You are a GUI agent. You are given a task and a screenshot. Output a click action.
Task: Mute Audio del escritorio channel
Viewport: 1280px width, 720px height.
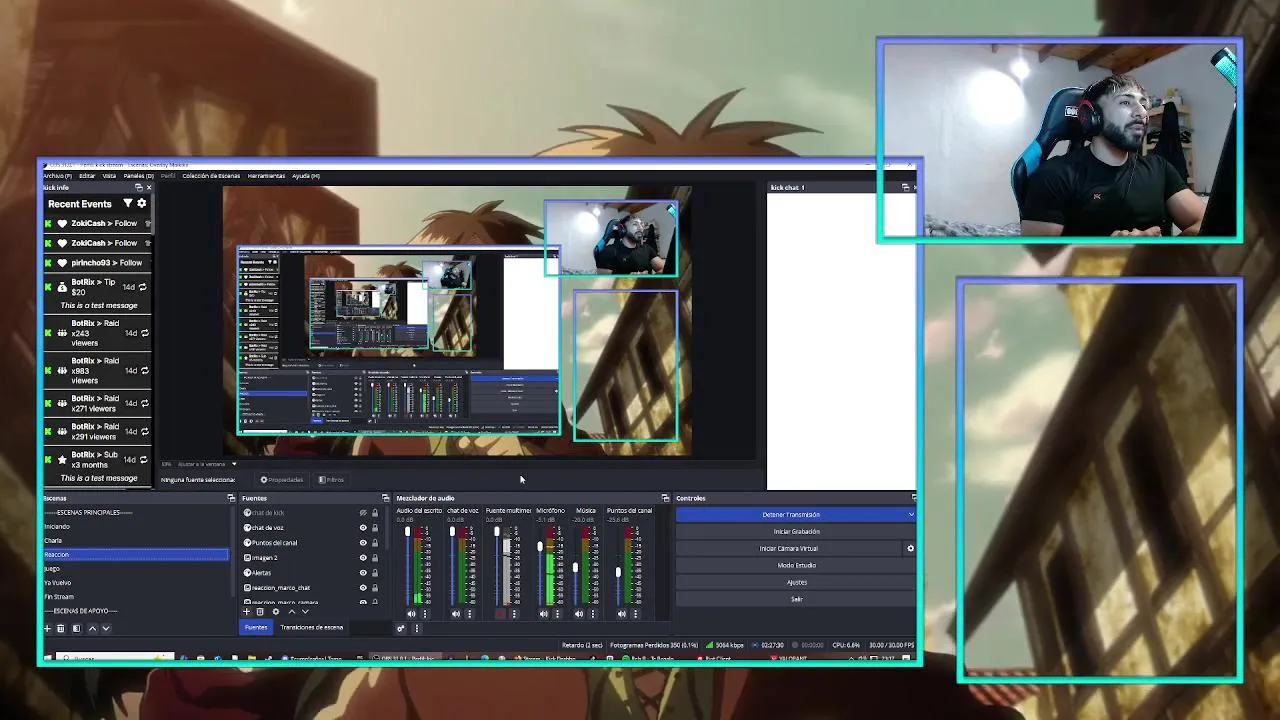(411, 614)
